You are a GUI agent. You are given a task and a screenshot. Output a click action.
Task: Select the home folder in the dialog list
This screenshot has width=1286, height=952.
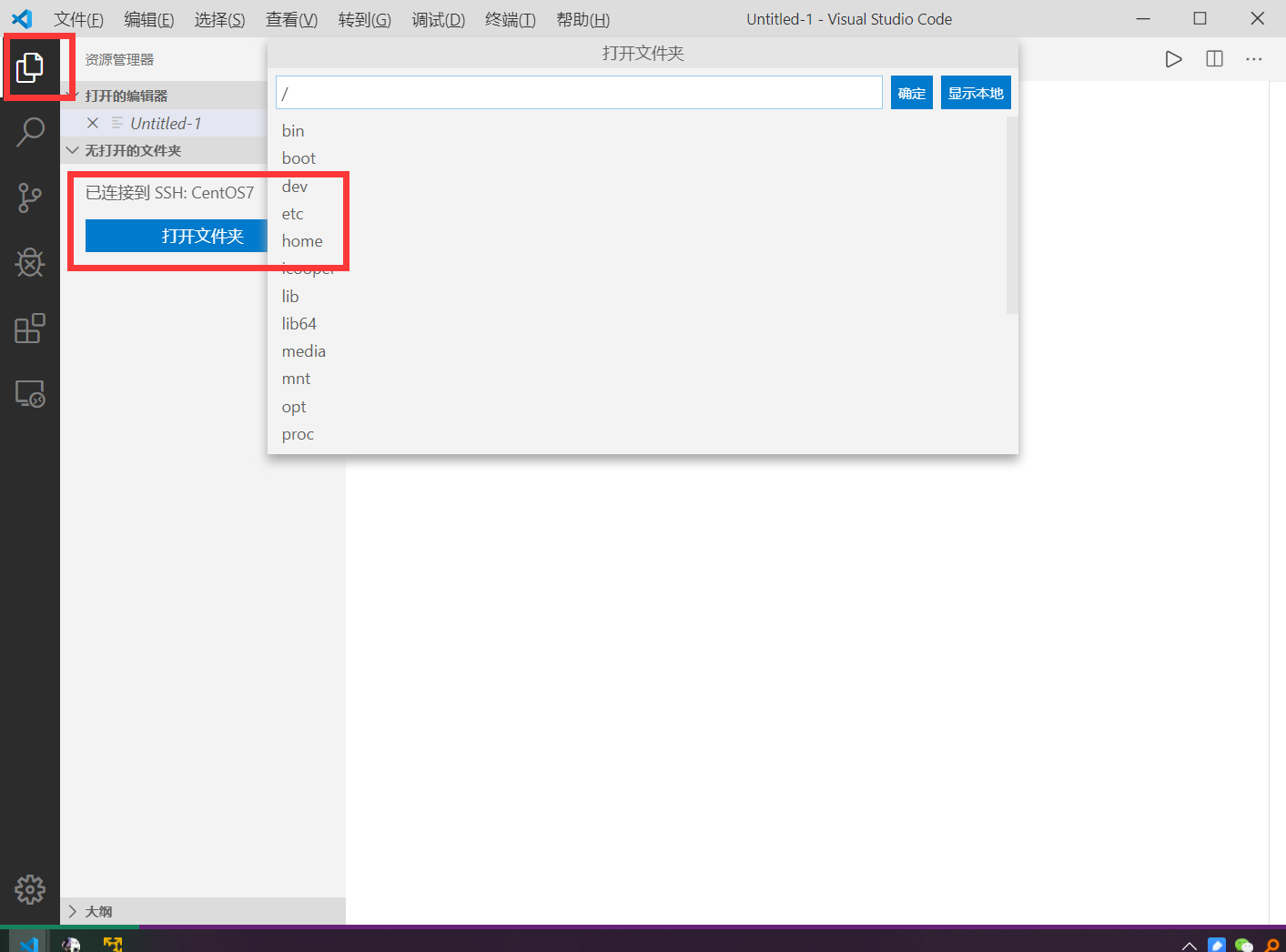tap(301, 240)
